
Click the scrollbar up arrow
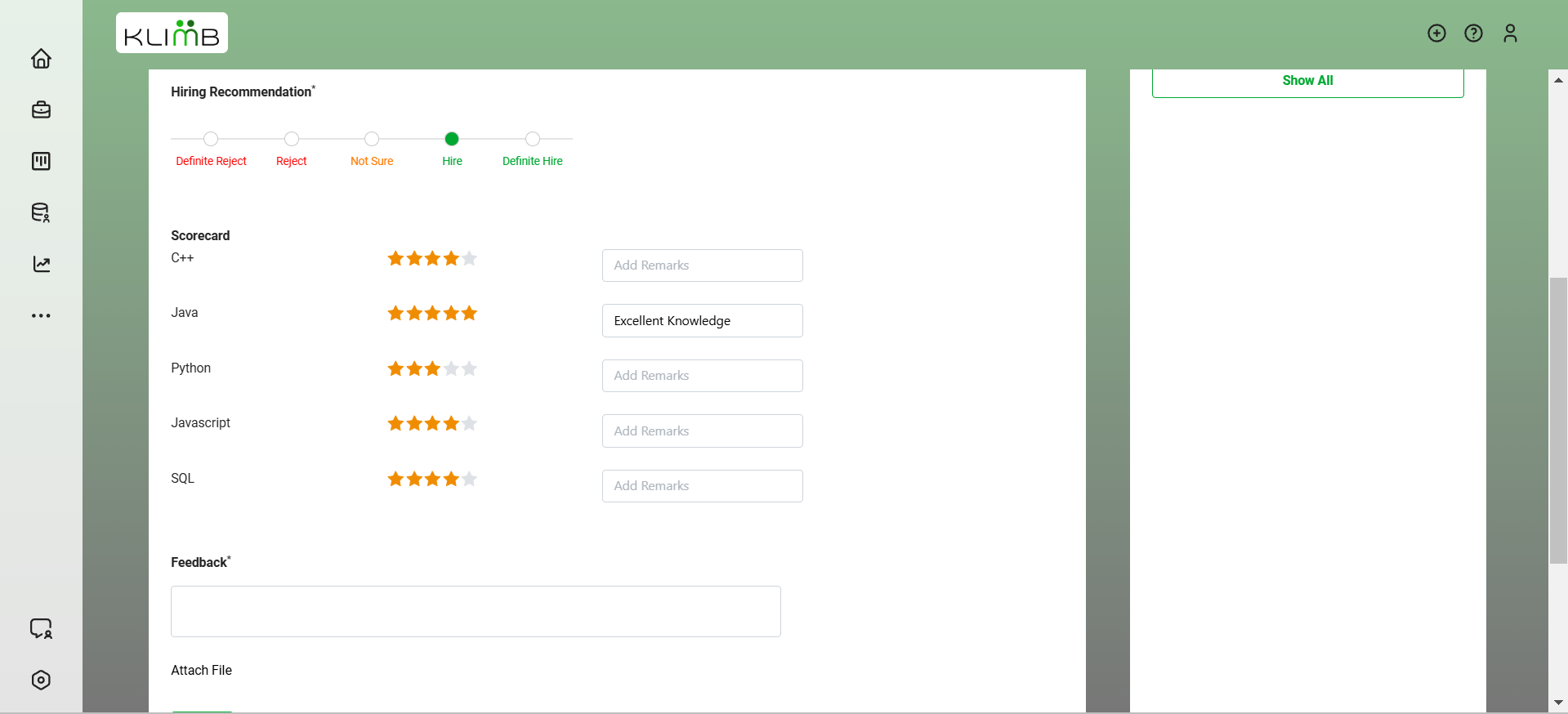click(1558, 80)
